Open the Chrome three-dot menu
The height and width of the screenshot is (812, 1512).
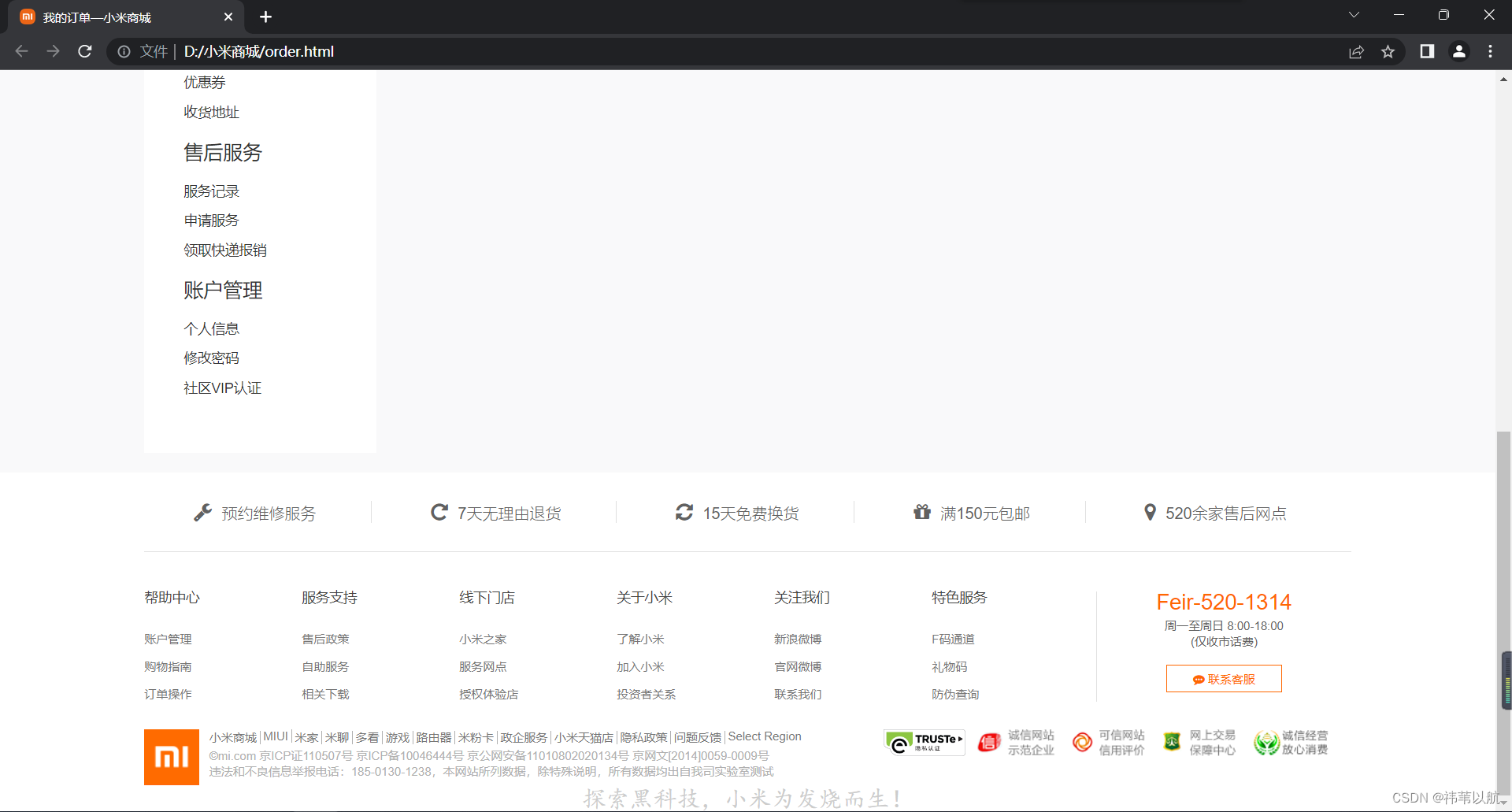1490,51
